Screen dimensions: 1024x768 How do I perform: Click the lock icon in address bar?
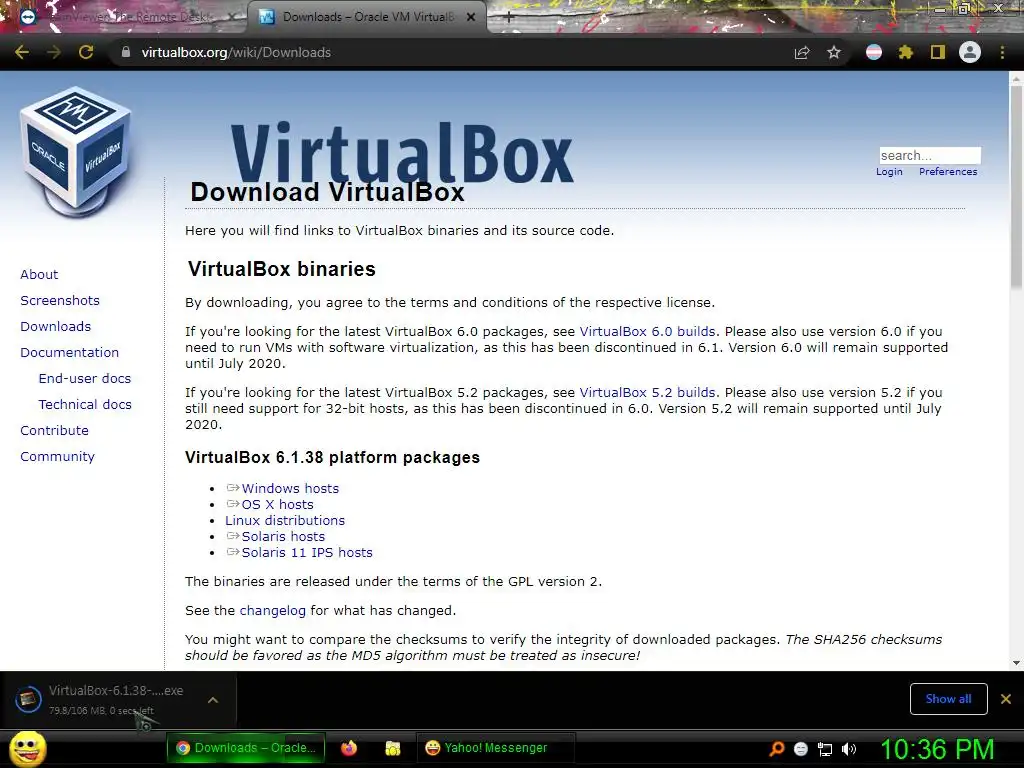pyautogui.click(x=125, y=52)
